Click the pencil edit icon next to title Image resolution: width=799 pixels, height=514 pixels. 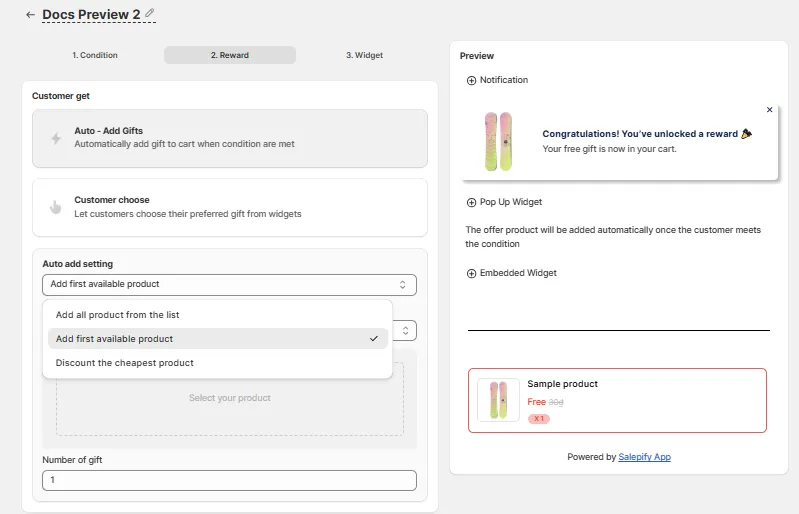(149, 13)
